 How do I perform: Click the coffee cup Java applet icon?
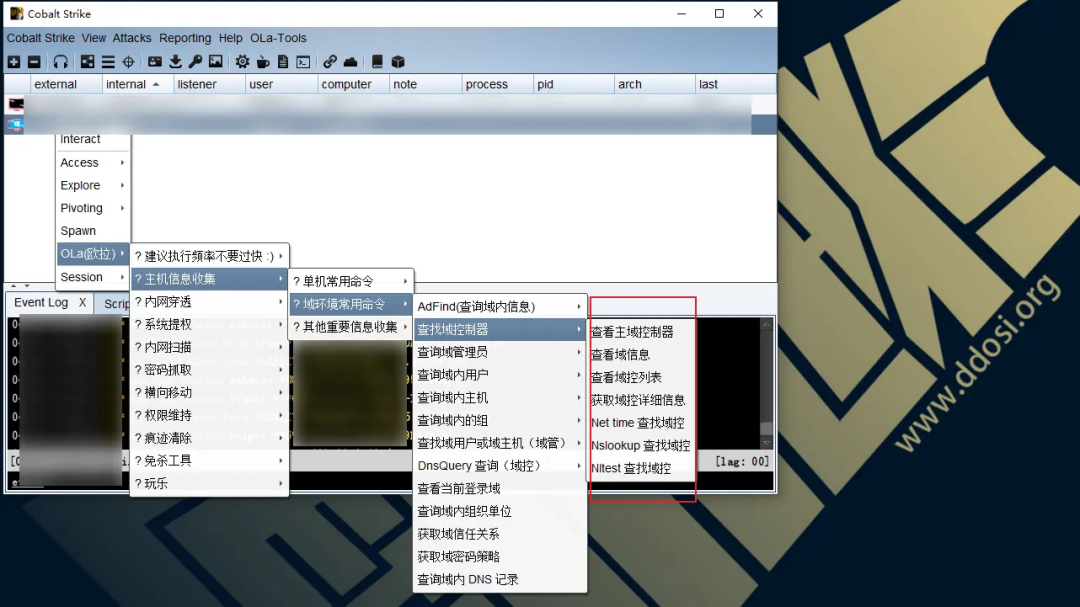click(263, 62)
